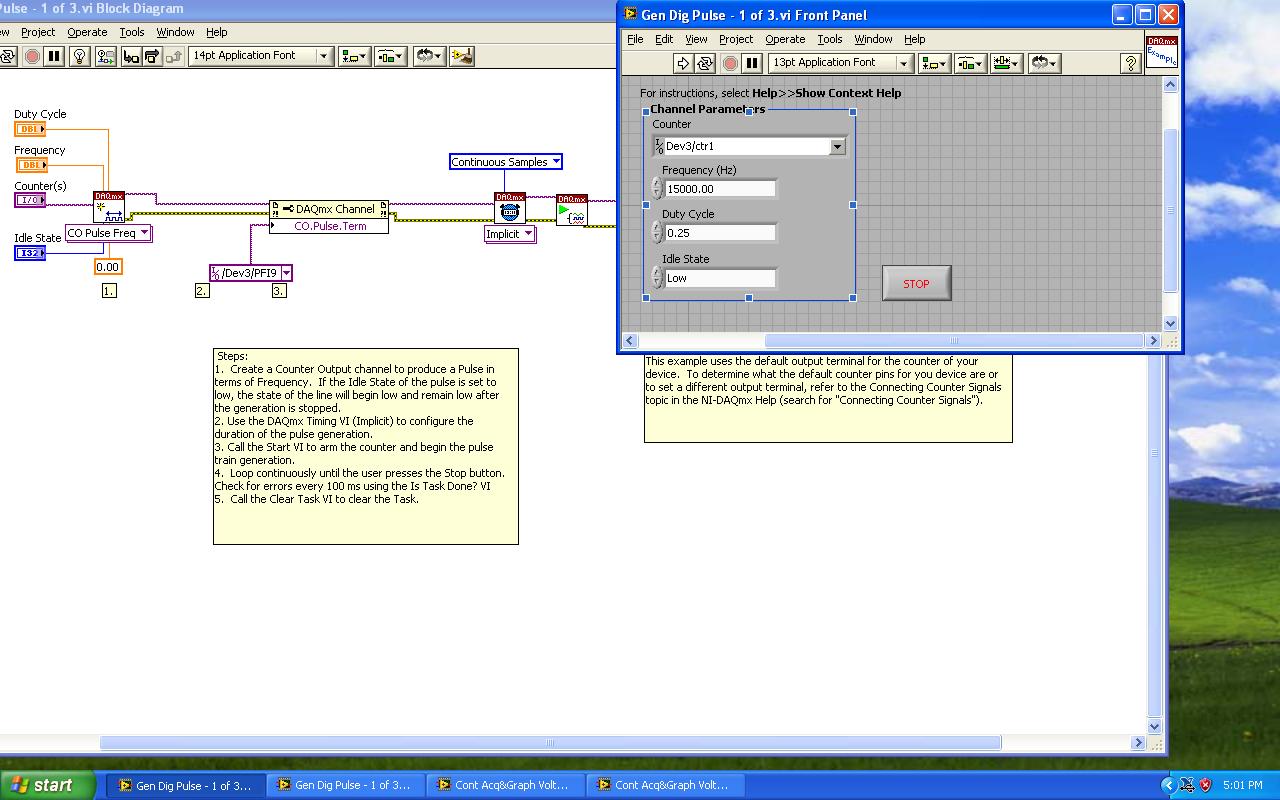Pause execution from Front Panel toolbar

coord(752,63)
